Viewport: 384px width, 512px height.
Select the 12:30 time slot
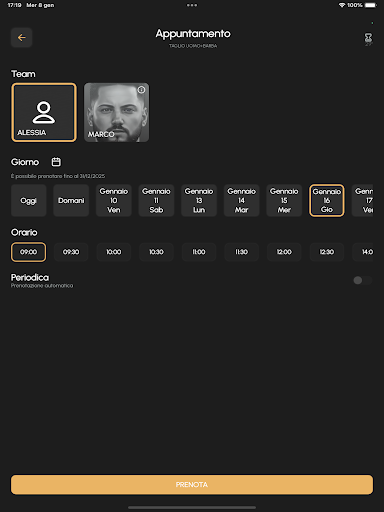[x=327, y=252]
